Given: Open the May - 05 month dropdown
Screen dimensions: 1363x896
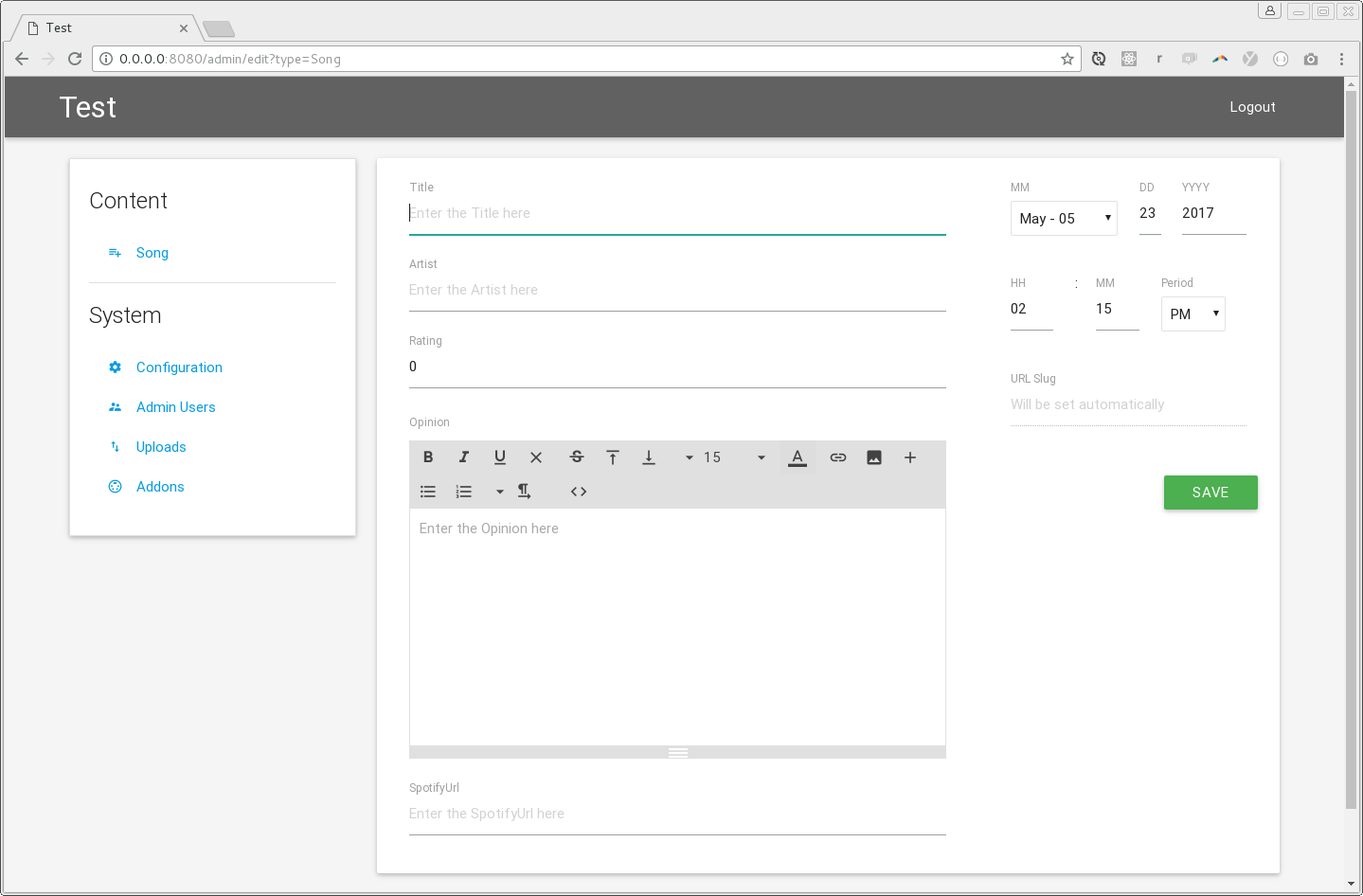Looking at the screenshot, I should [x=1063, y=218].
